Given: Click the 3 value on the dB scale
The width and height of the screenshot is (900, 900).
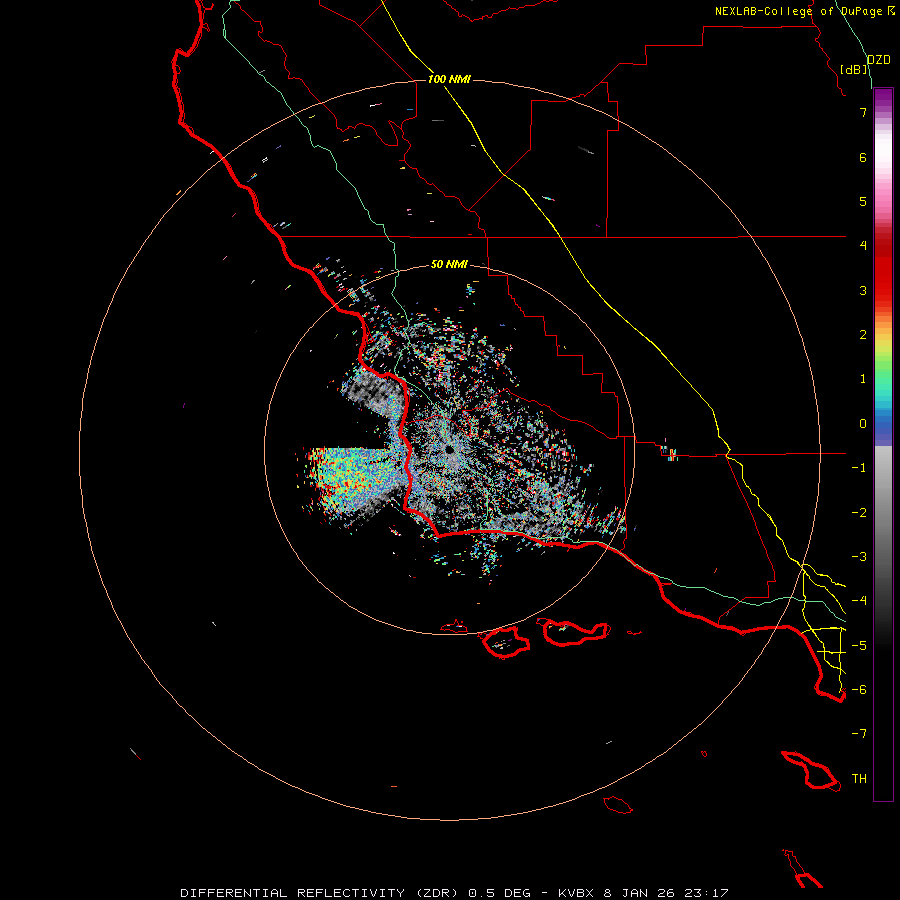Looking at the screenshot, I should 863,290.
